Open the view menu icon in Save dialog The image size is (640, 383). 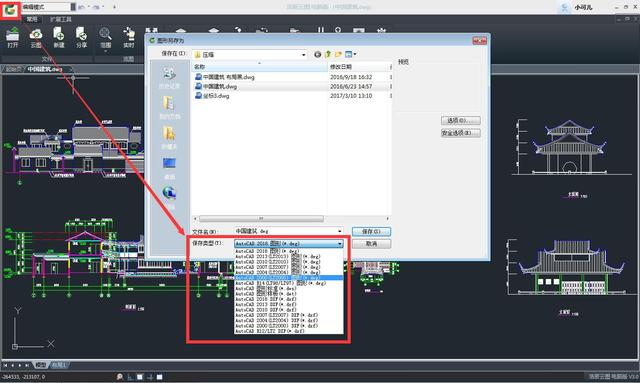(x=350, y=54)
